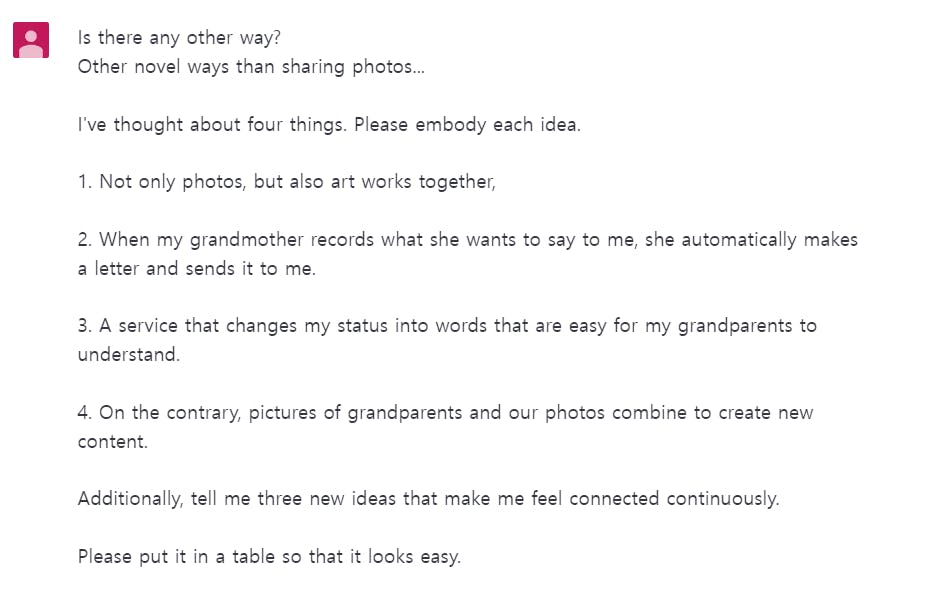The width and height of the screenshot is (930, 603).
Task: Click the sentence "Please embody each idea."
Action: click(x=467, y=126)
